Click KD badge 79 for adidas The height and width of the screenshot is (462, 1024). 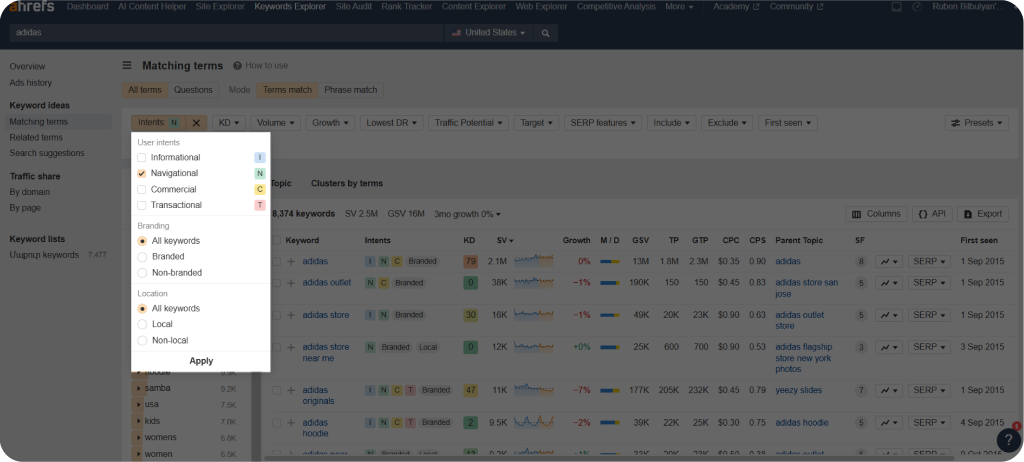click(470, 261)
